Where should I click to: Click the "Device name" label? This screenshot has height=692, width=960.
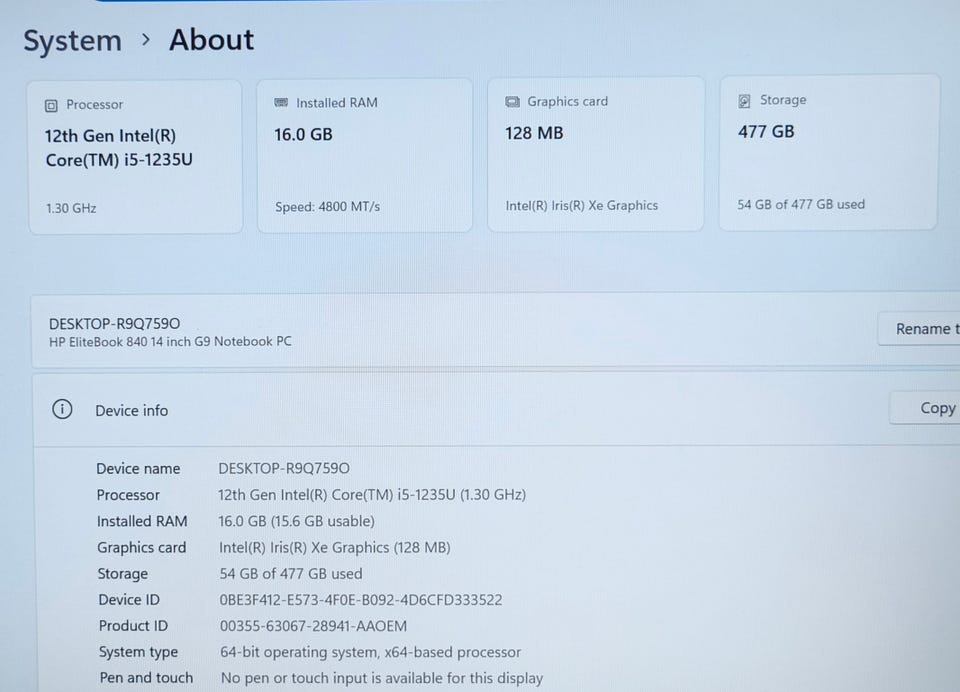click(138, 468)
